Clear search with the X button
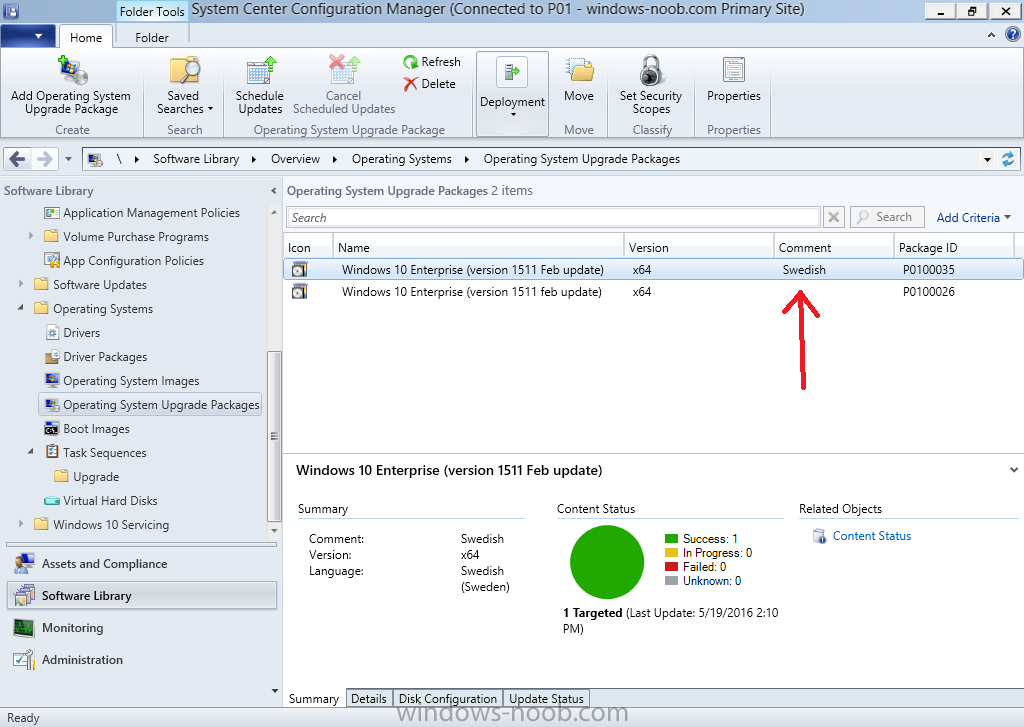The width and height of the screenshot is (1024, 727). 833,217
